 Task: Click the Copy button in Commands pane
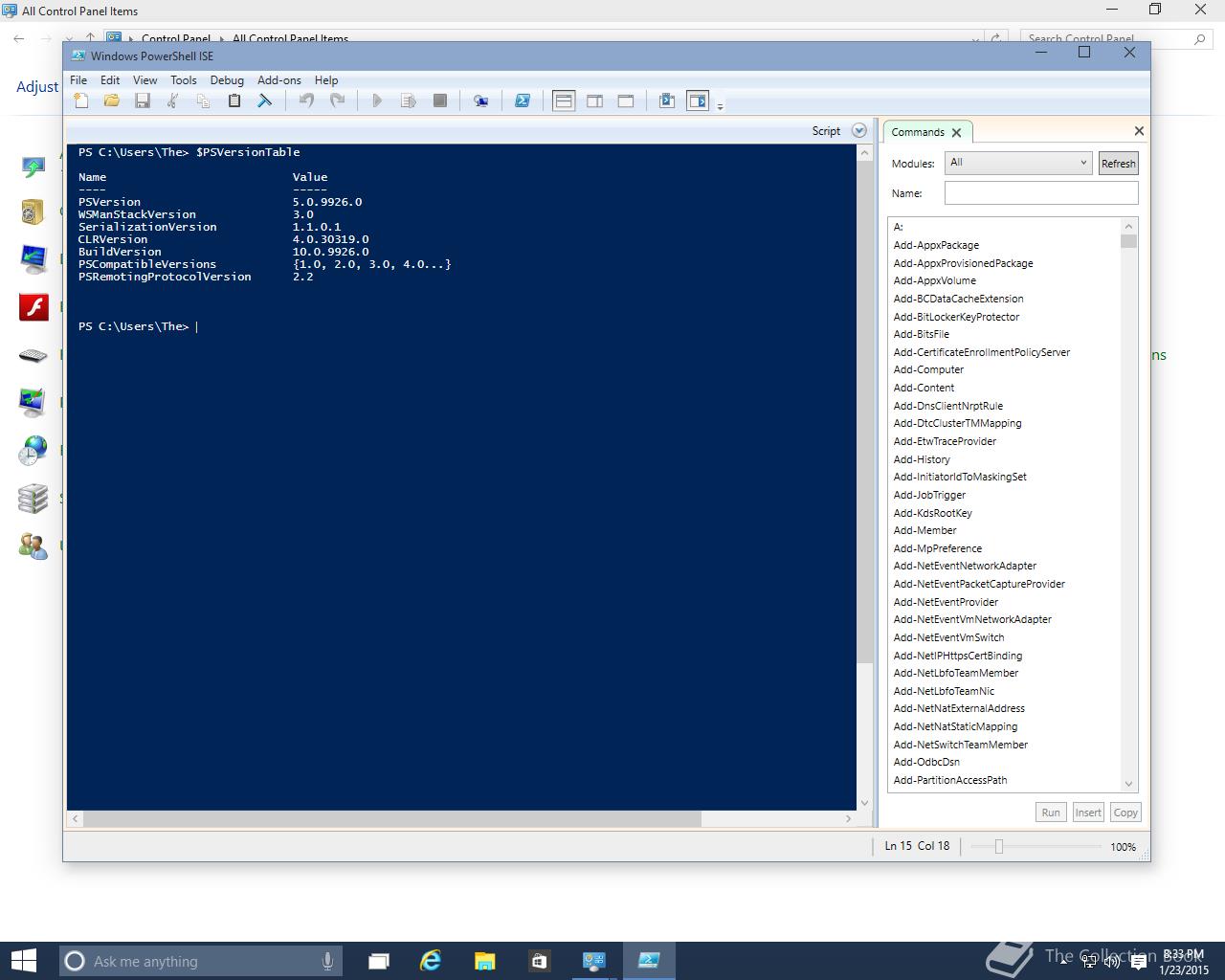[1125, 813]
